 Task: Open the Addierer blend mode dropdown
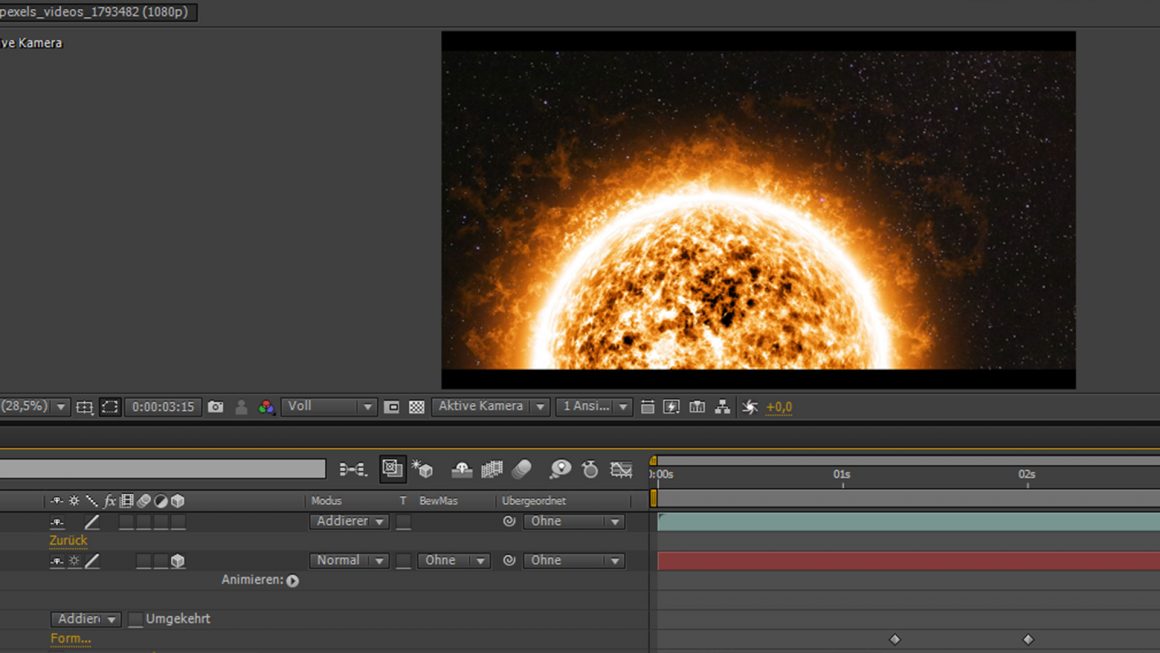pos(347,521)
